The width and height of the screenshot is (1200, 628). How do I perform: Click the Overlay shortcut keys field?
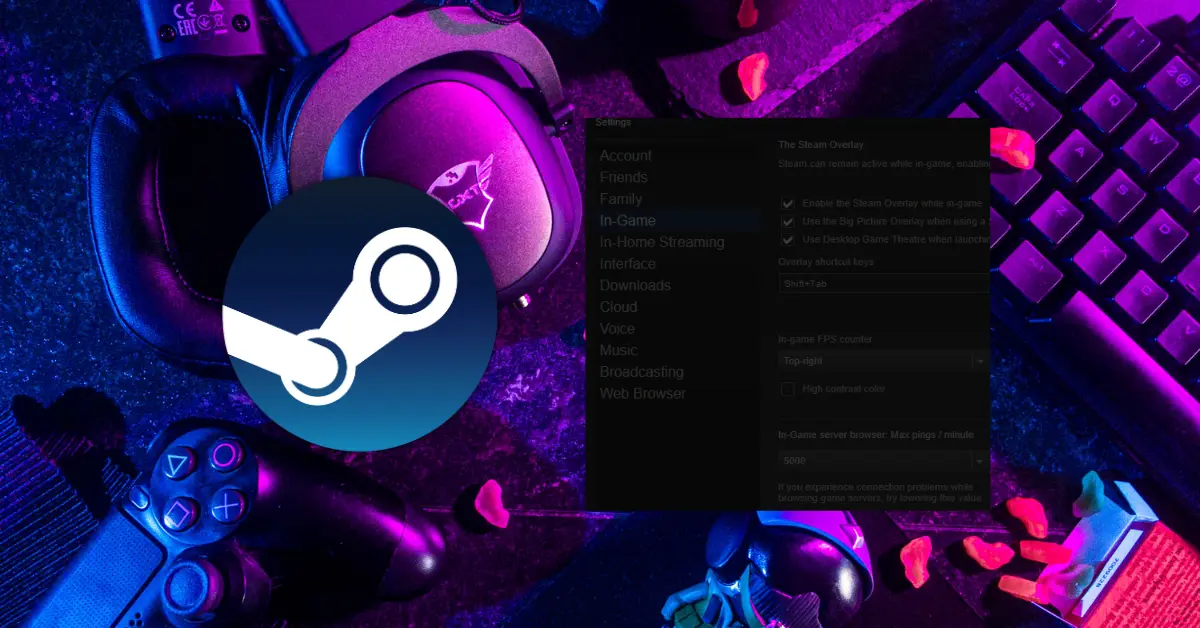click(x=880, y=283)
